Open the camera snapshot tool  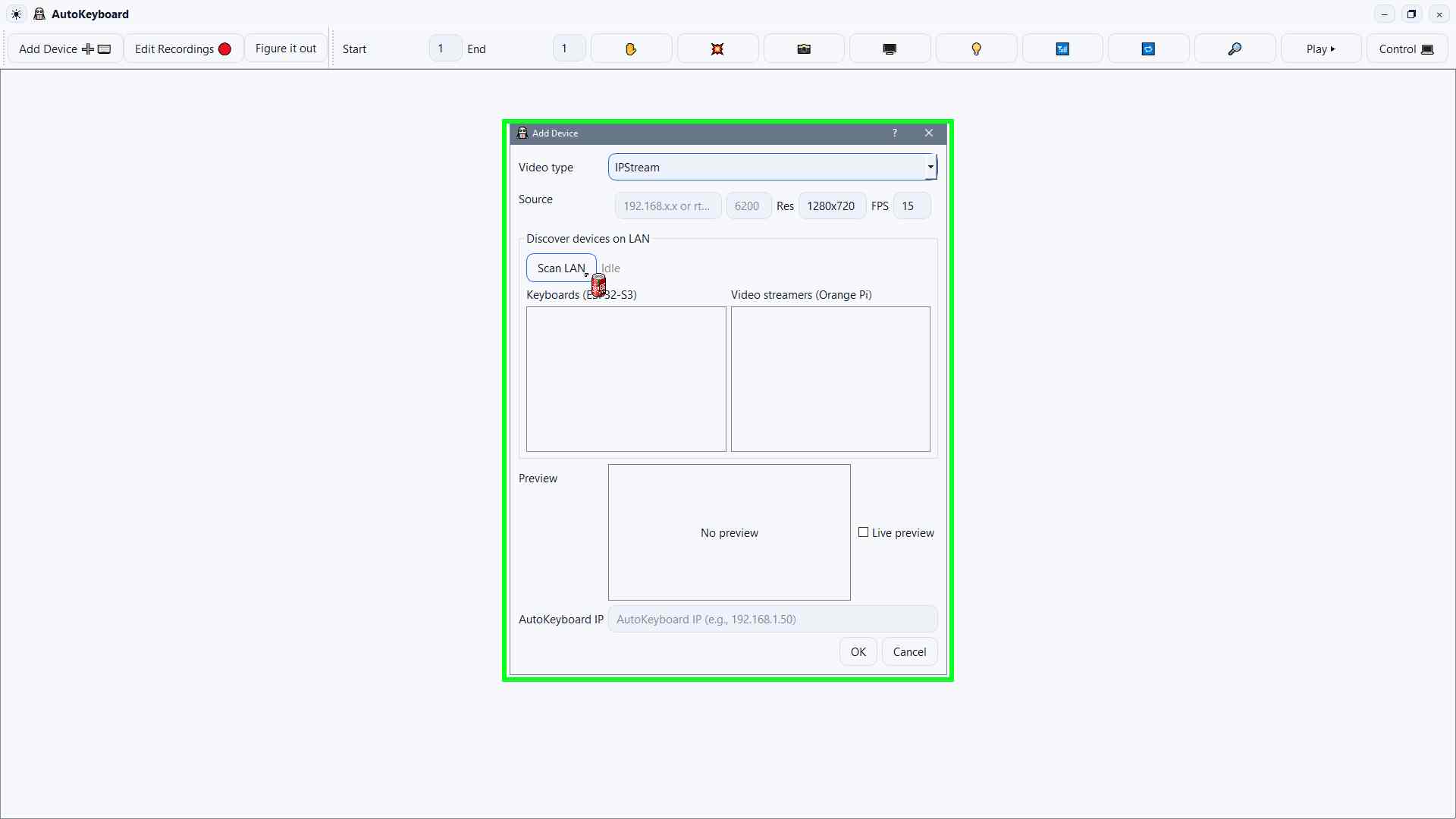tap(803, 48)
